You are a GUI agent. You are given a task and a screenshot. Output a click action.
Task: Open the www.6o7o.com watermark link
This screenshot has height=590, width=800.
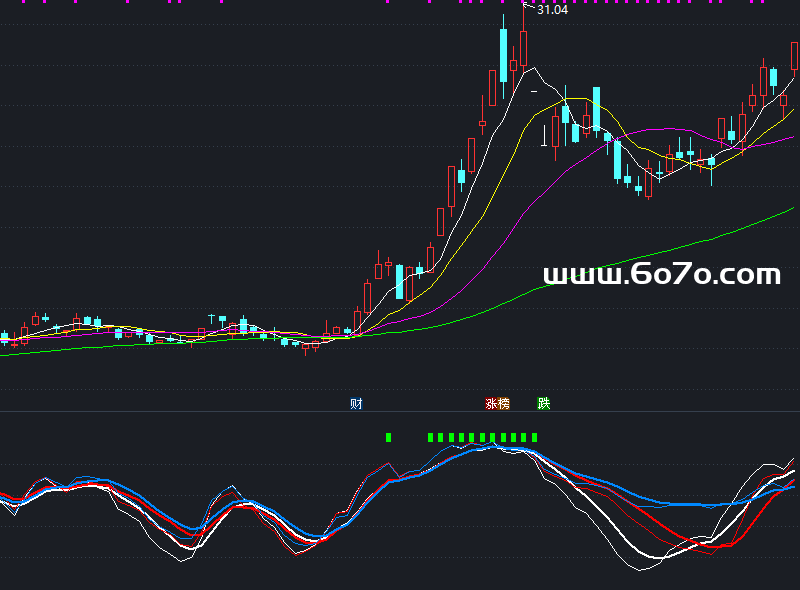[661, 274]
